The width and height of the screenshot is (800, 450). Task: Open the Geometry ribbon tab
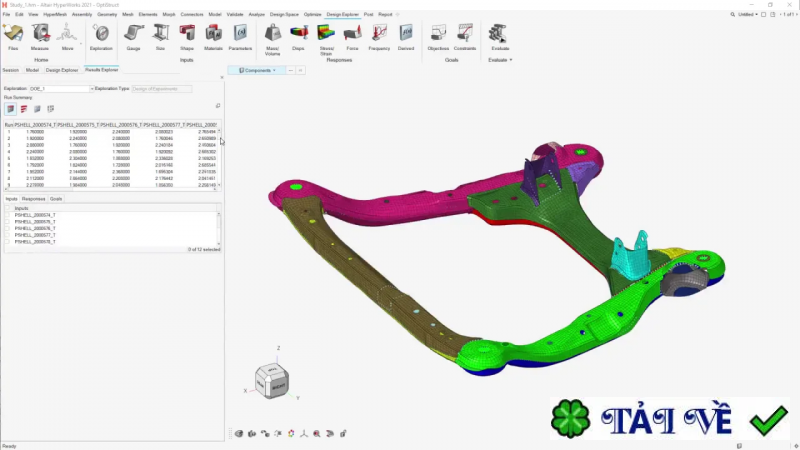point(107,14)
